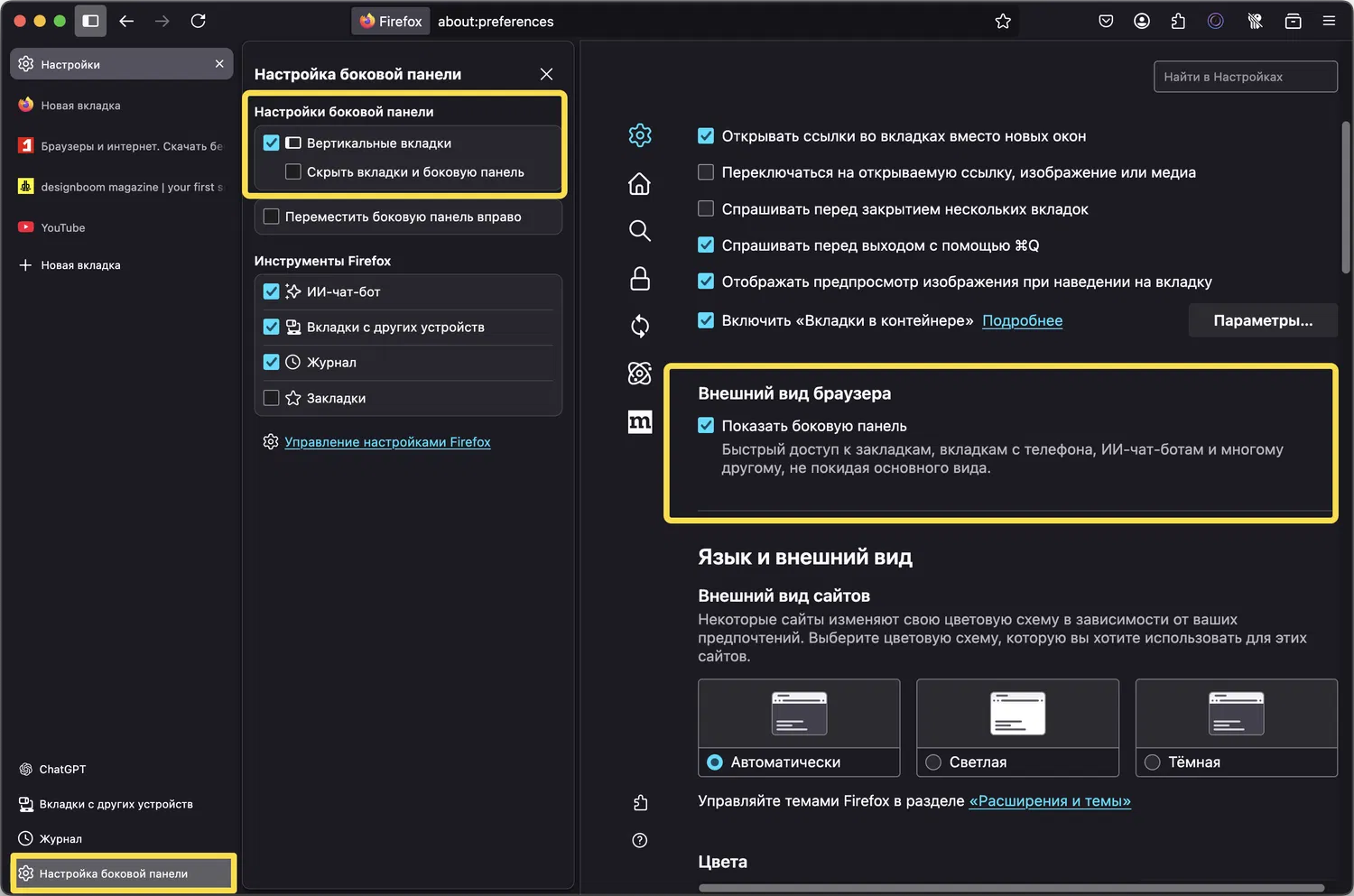Screen dimensions: 1354x896
Task: Enable the Закладки tool checkbox
Action: (x=272, y=397)
